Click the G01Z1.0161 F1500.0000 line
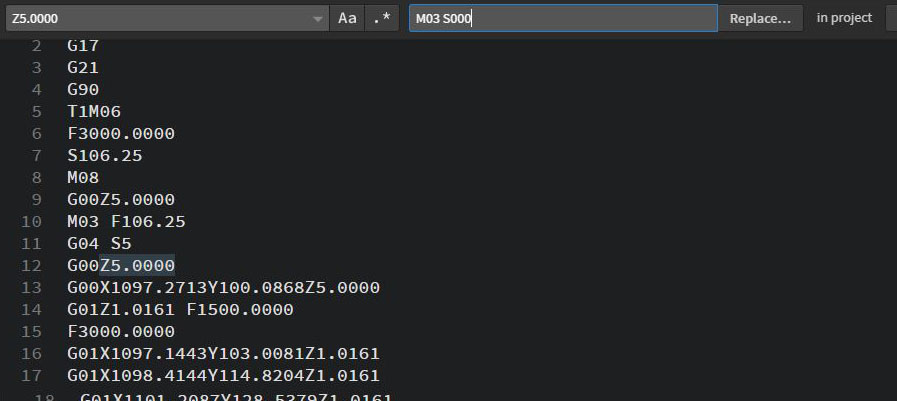Screen dimensions: 897x401 click(180, 309)
